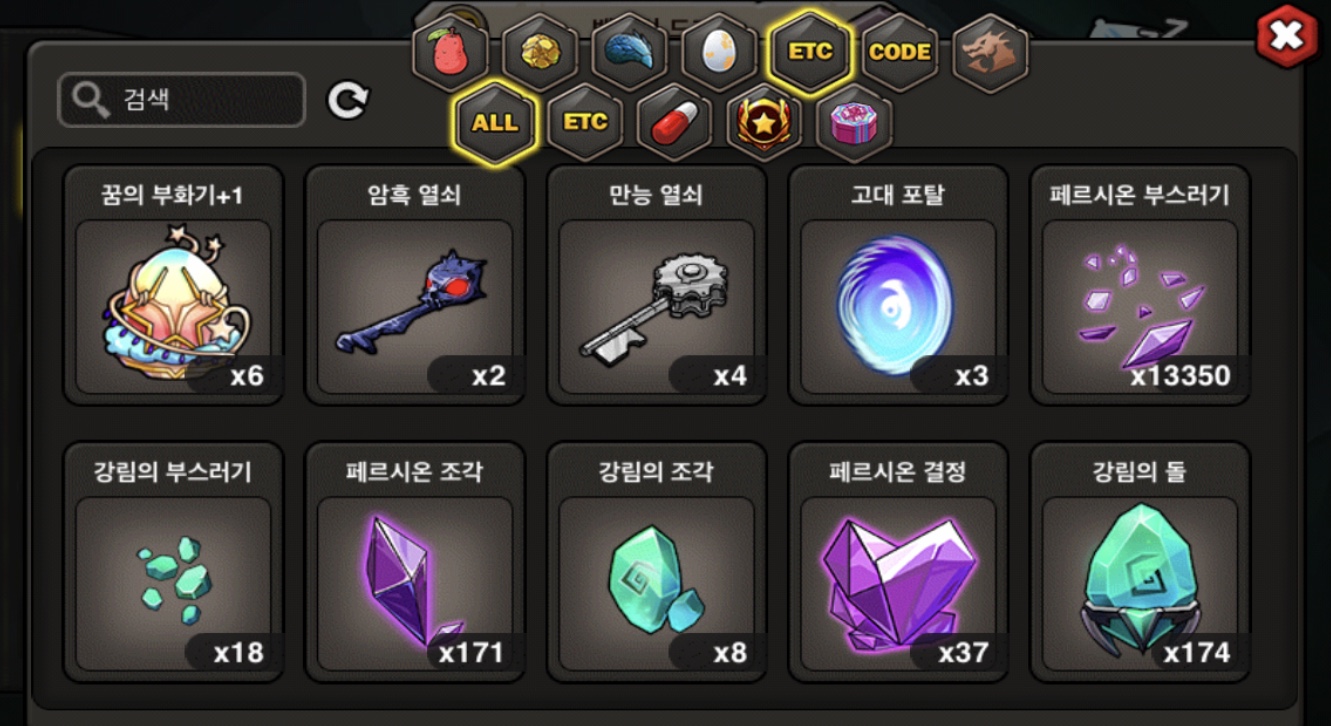Choose the 페르시온 결정 purple crystal item

[898, 562]
